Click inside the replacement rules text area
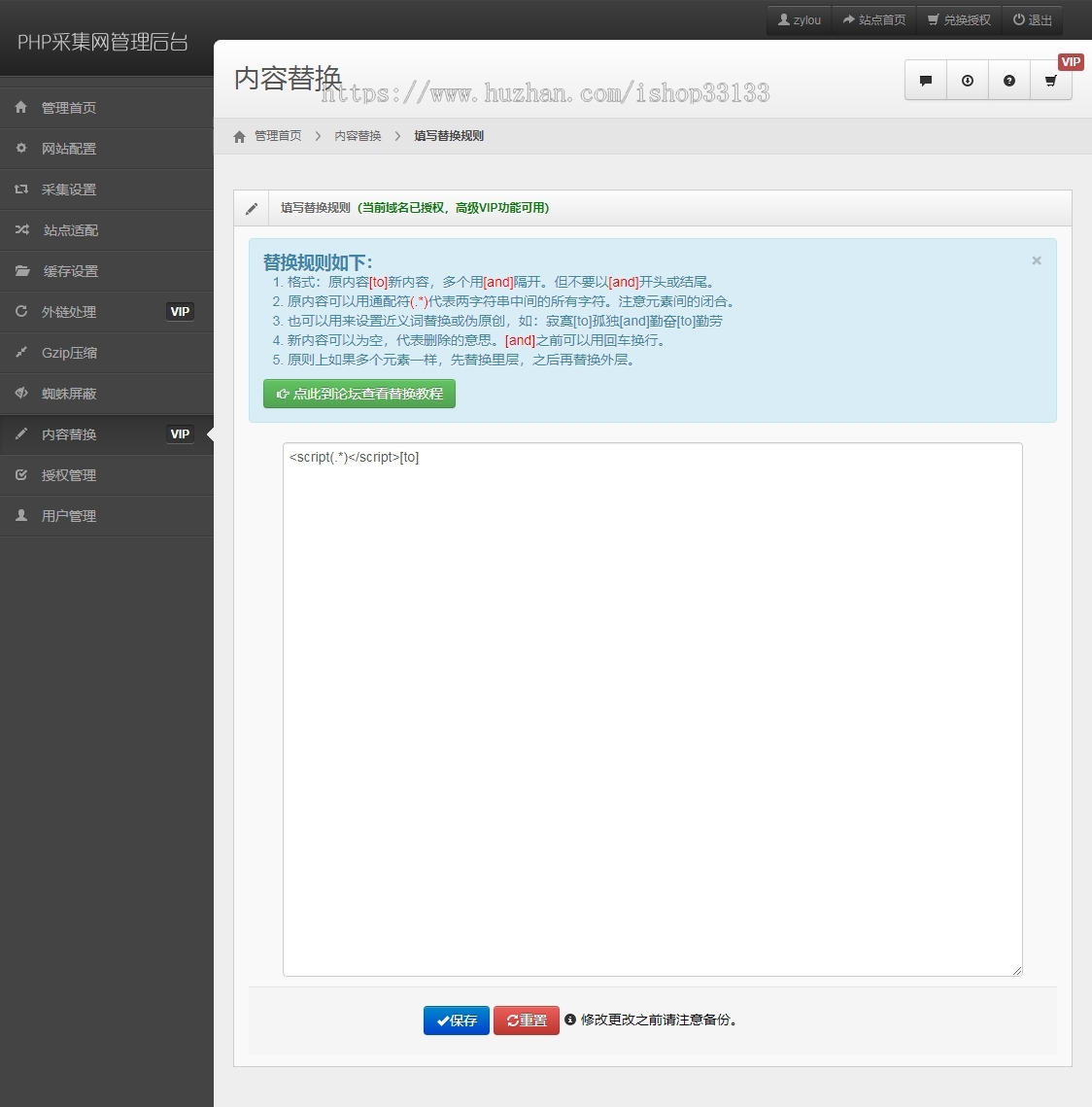This screenshot has width=1092, height=1107. tap(652, 709)
